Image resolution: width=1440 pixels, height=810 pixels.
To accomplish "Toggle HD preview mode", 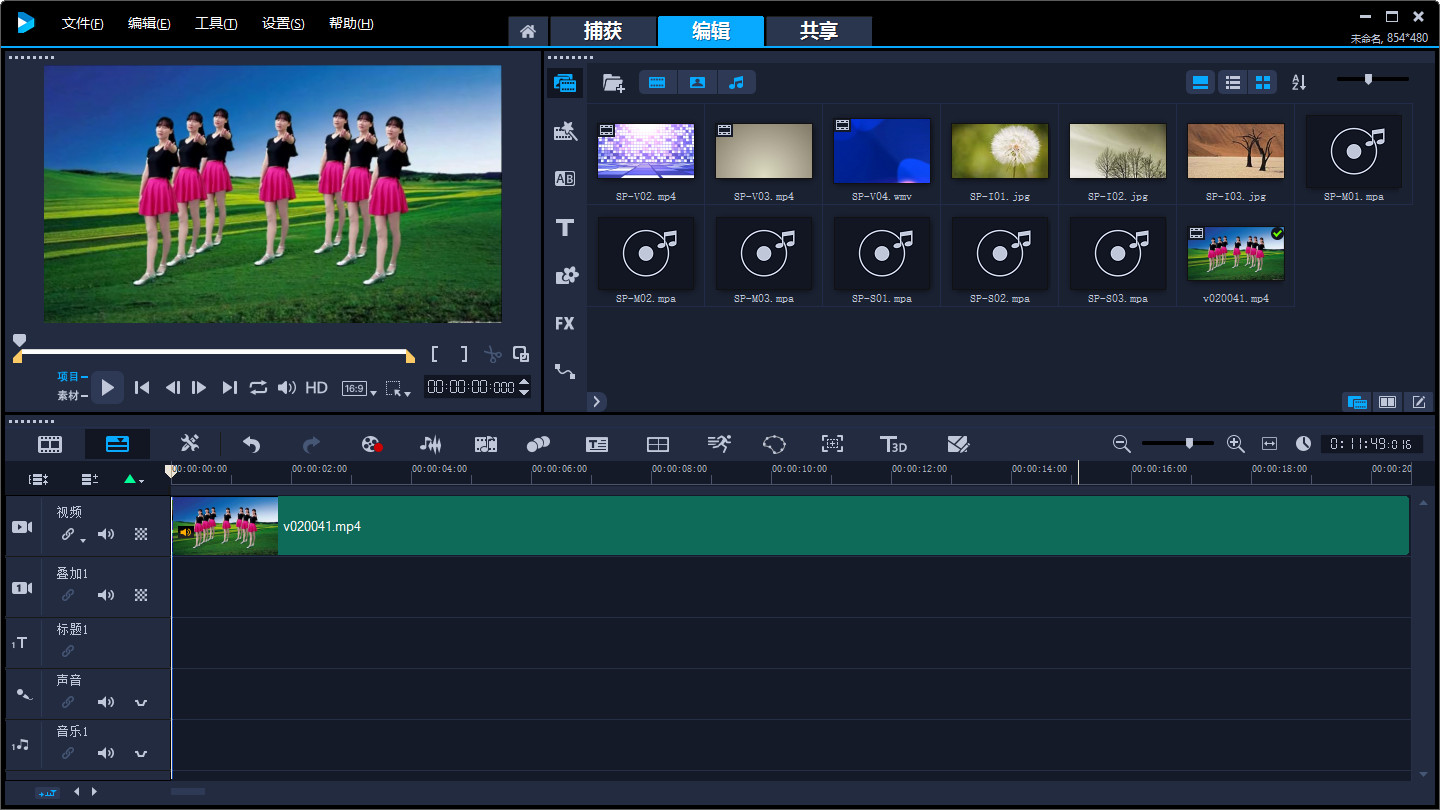I will pyautogui.click(x=316, y=388).
